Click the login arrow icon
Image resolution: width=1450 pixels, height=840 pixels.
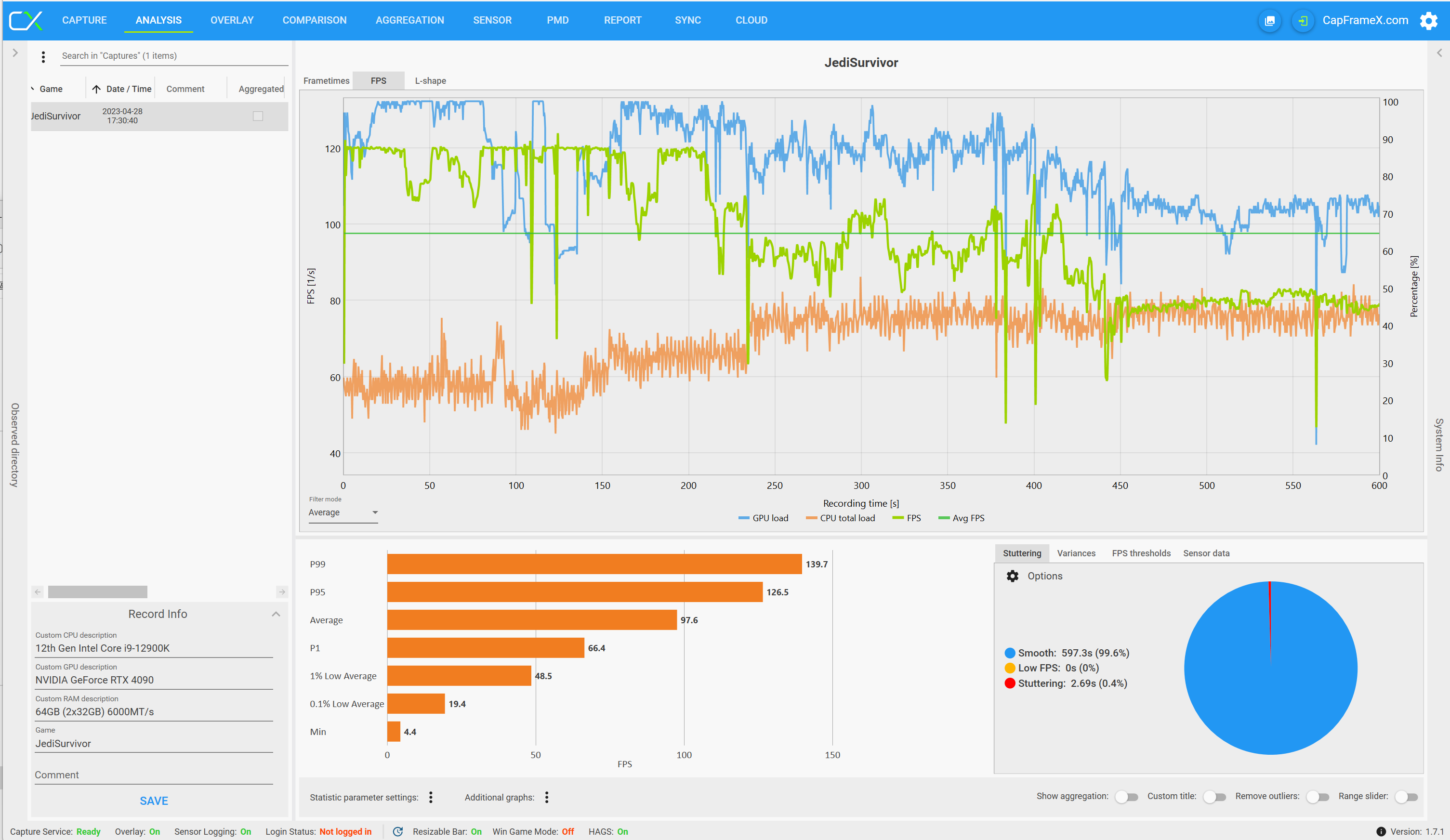click(x=1303, y=21)
